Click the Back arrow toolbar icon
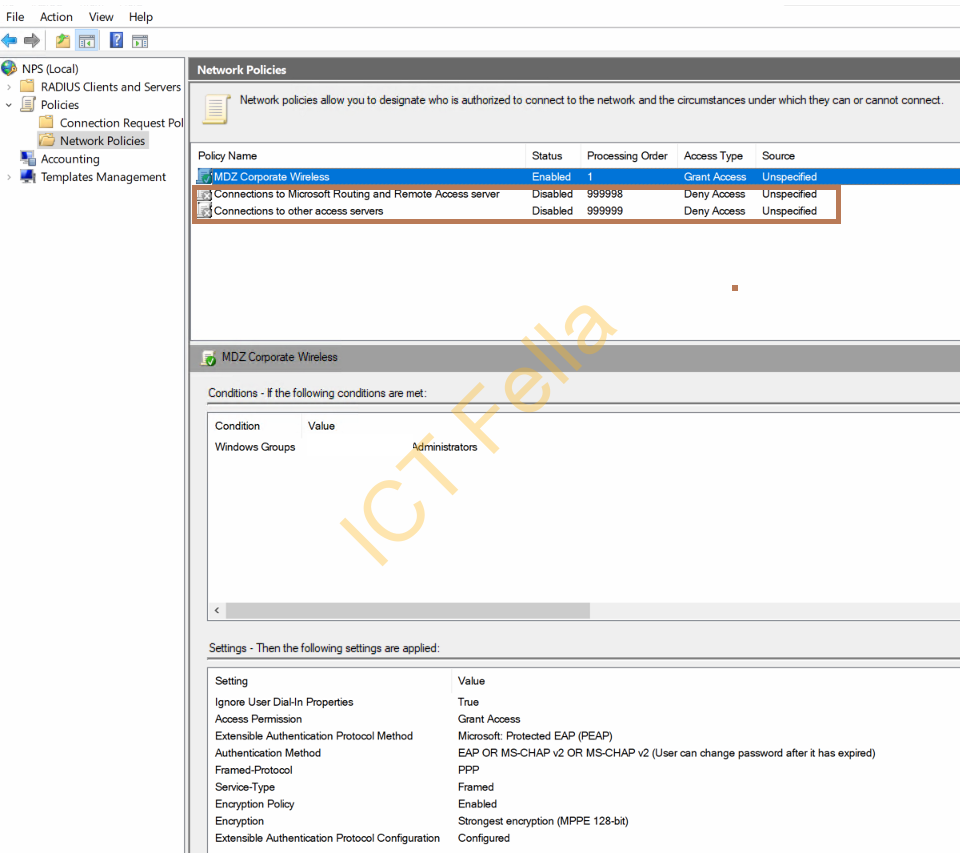 coord(9,41)
